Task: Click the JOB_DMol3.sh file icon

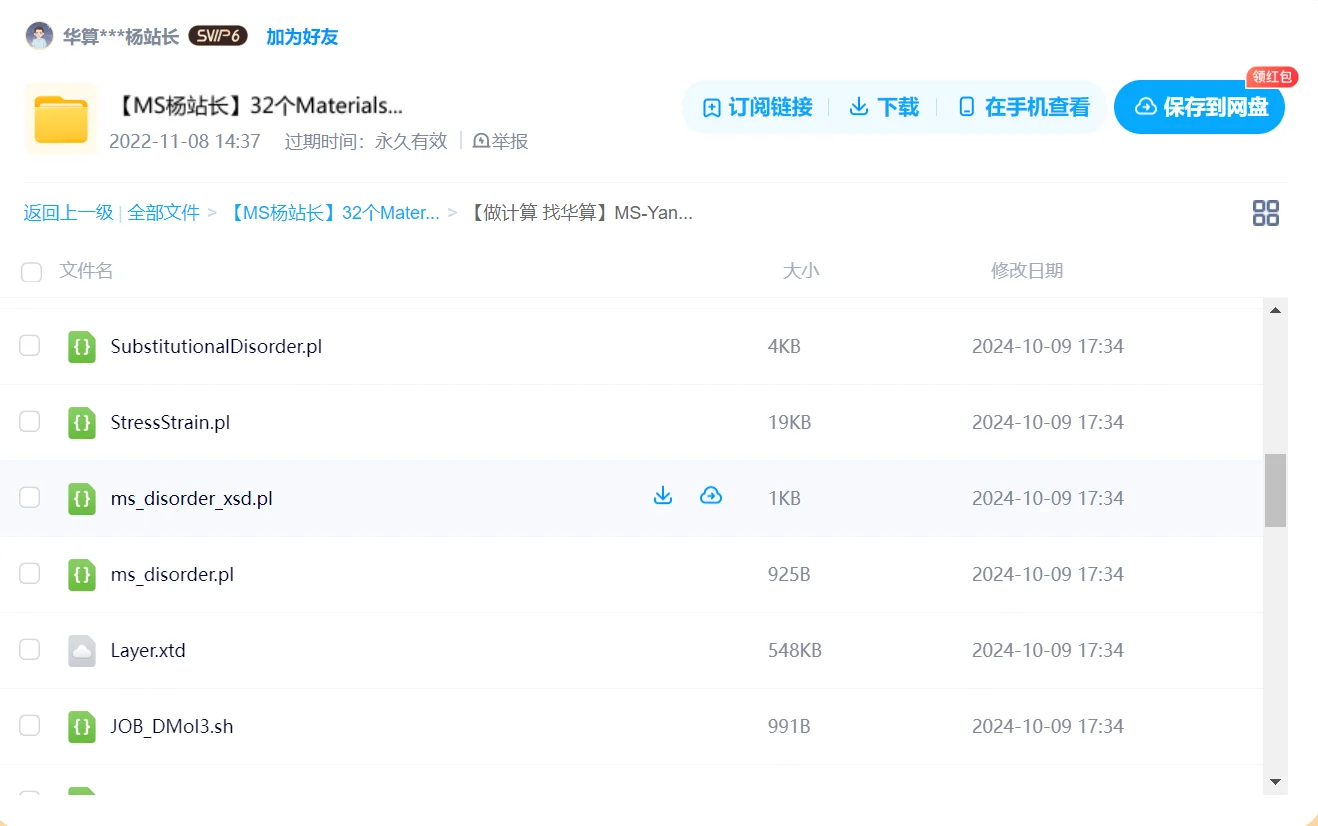Action: tap(82, 727)
